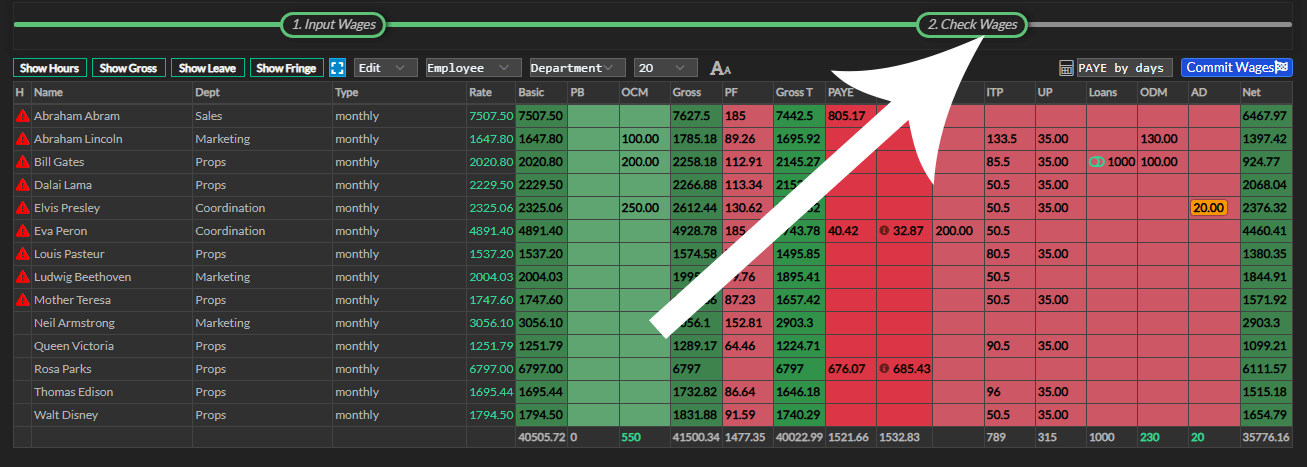The width and height of the screenshot is (1307, 467).
Task: Expand the Department filter dropdown
Action: coord(577,68)
